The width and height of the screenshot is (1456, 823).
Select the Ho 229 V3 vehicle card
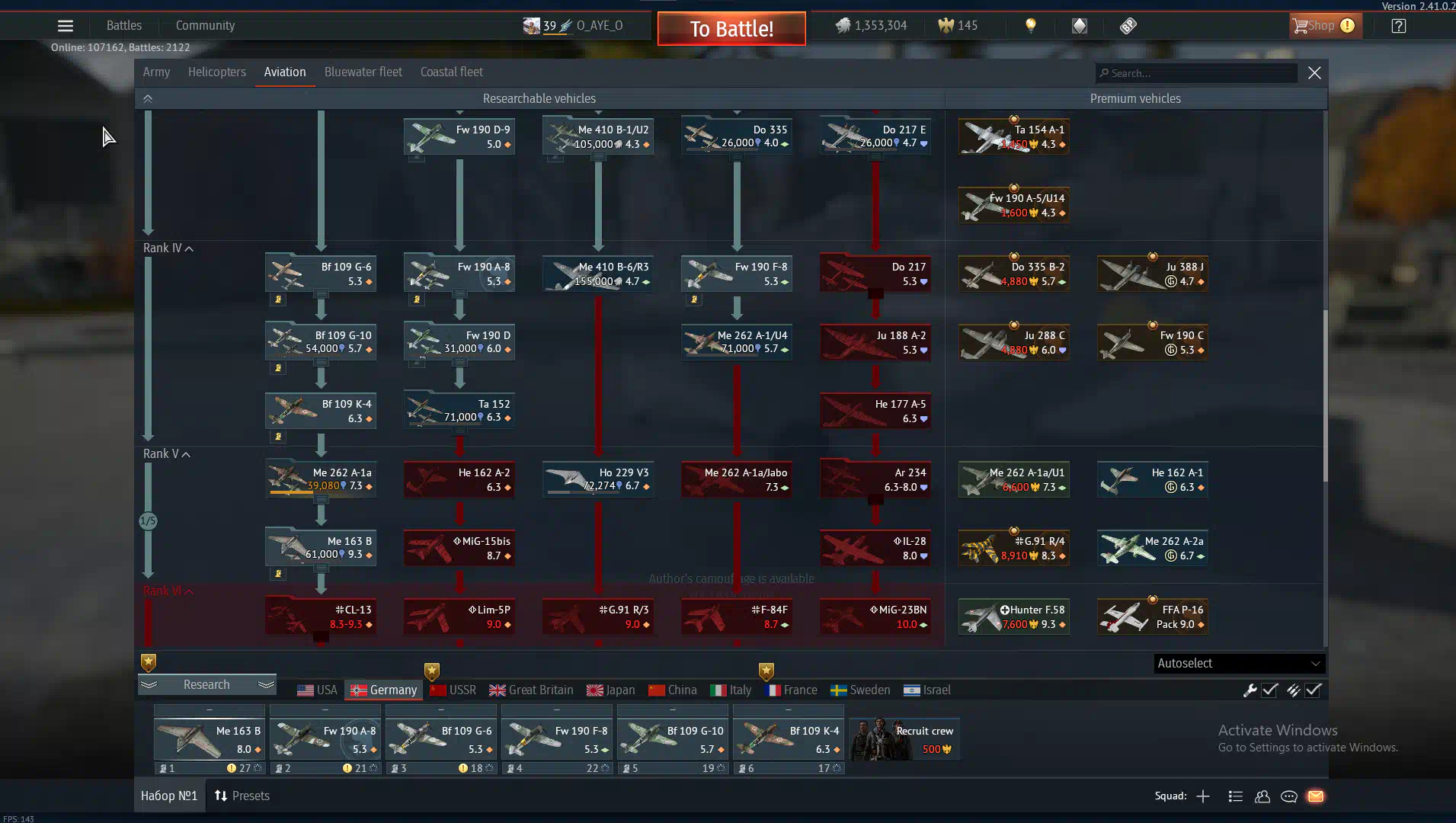(598, 479)
